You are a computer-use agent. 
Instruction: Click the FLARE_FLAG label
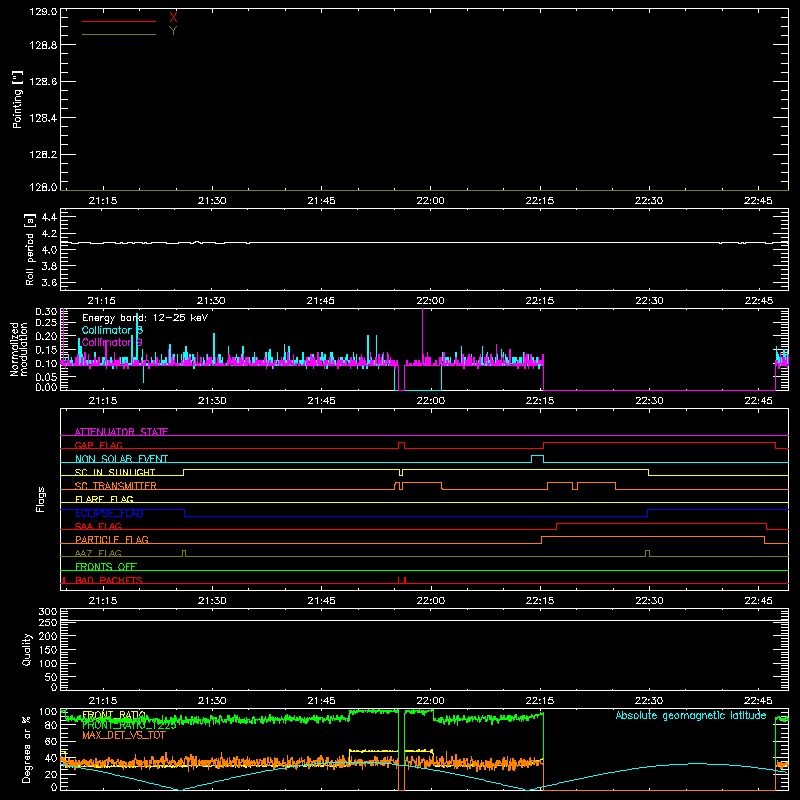[104, 499]
